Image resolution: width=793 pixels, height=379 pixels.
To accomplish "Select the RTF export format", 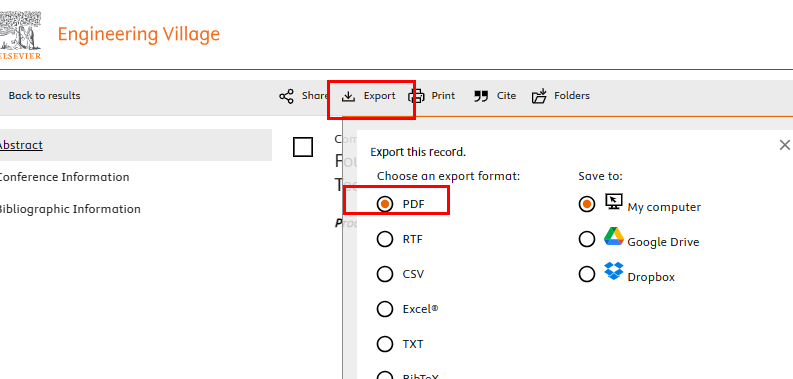I will [385, 239].
